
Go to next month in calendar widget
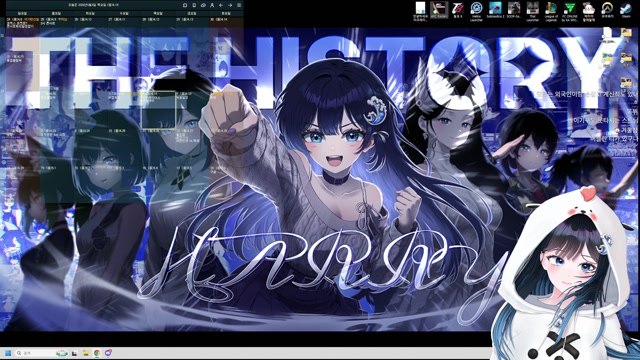pos(230,5)
